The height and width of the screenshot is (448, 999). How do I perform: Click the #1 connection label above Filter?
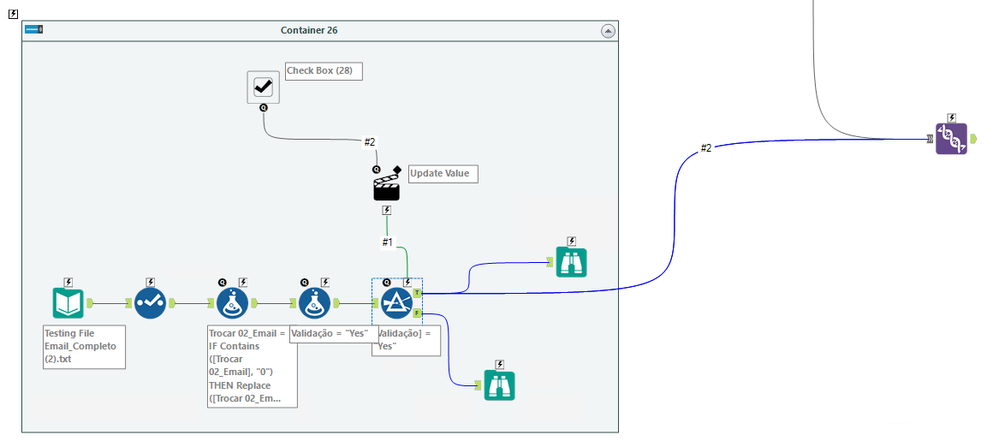(387, 242)
